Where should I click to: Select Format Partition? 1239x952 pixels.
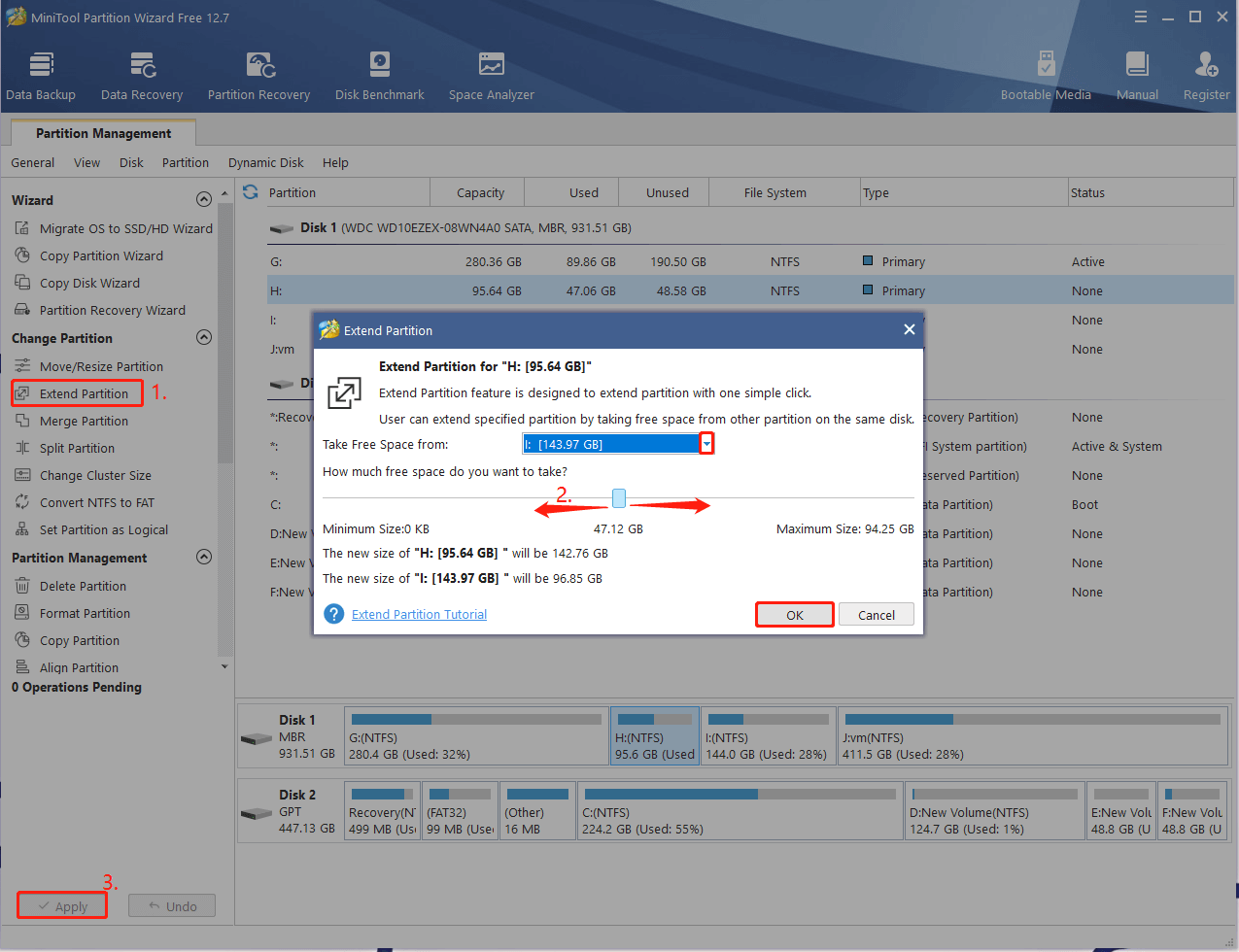click(x=72, y=613)
